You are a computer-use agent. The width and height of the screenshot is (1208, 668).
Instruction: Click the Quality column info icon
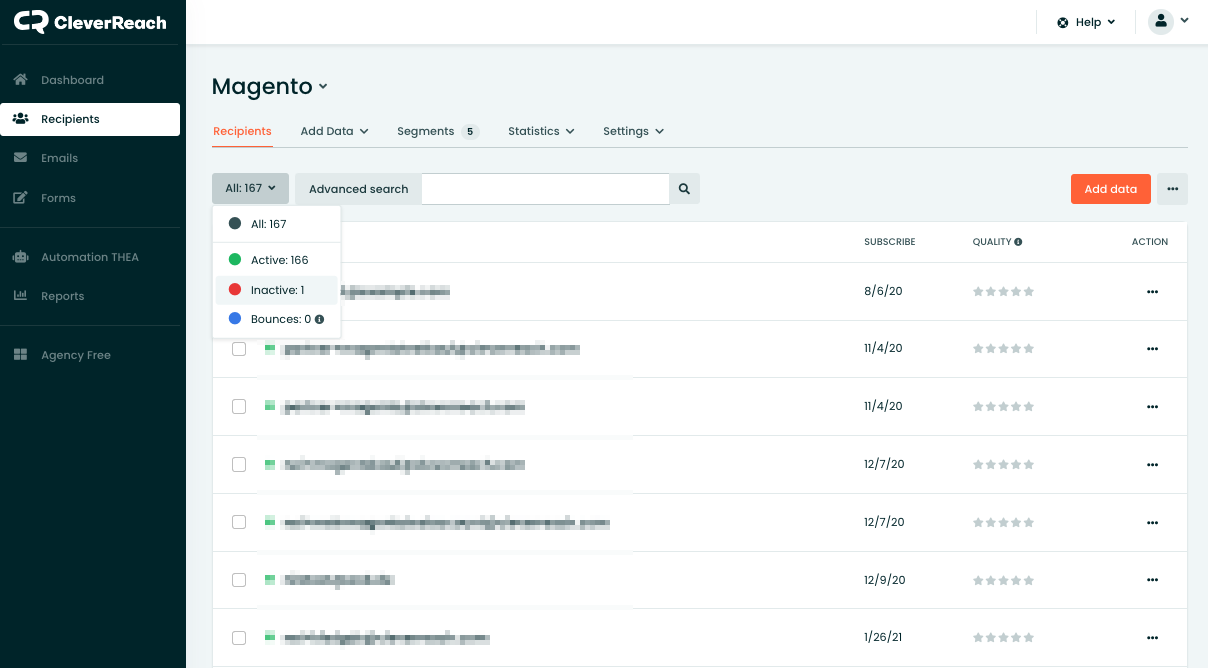coord(1018,242)
